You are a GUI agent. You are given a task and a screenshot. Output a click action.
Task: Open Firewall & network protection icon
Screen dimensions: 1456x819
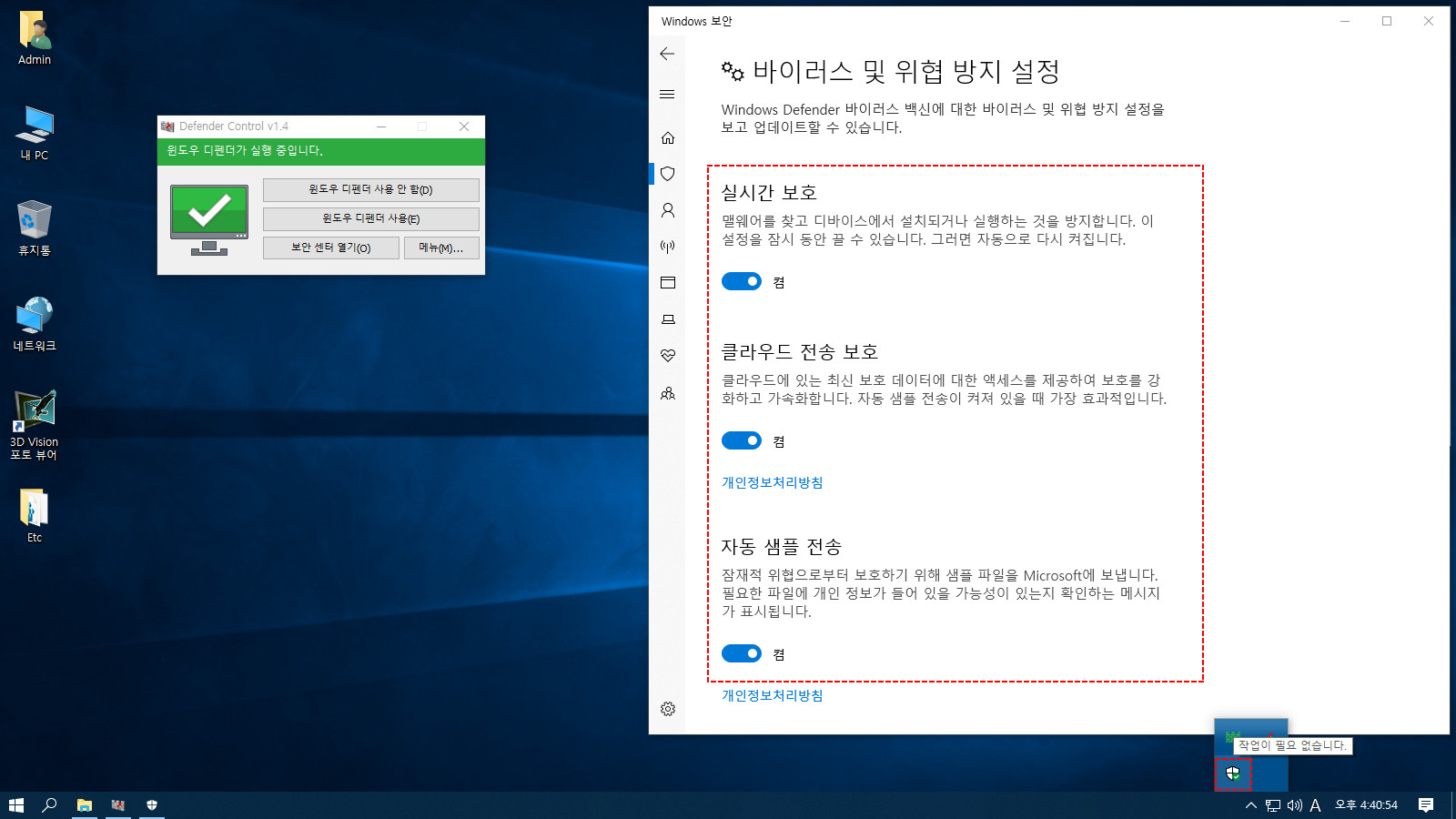coord(668,247)
